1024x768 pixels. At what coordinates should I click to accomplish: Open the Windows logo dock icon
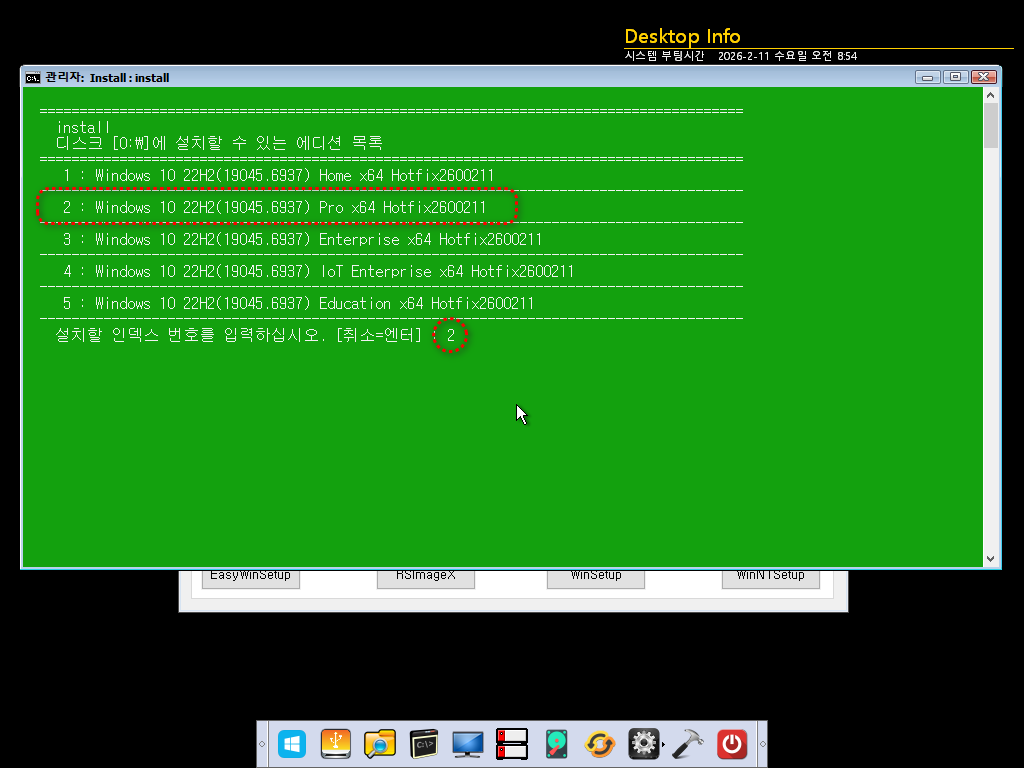tap(292, 744)
